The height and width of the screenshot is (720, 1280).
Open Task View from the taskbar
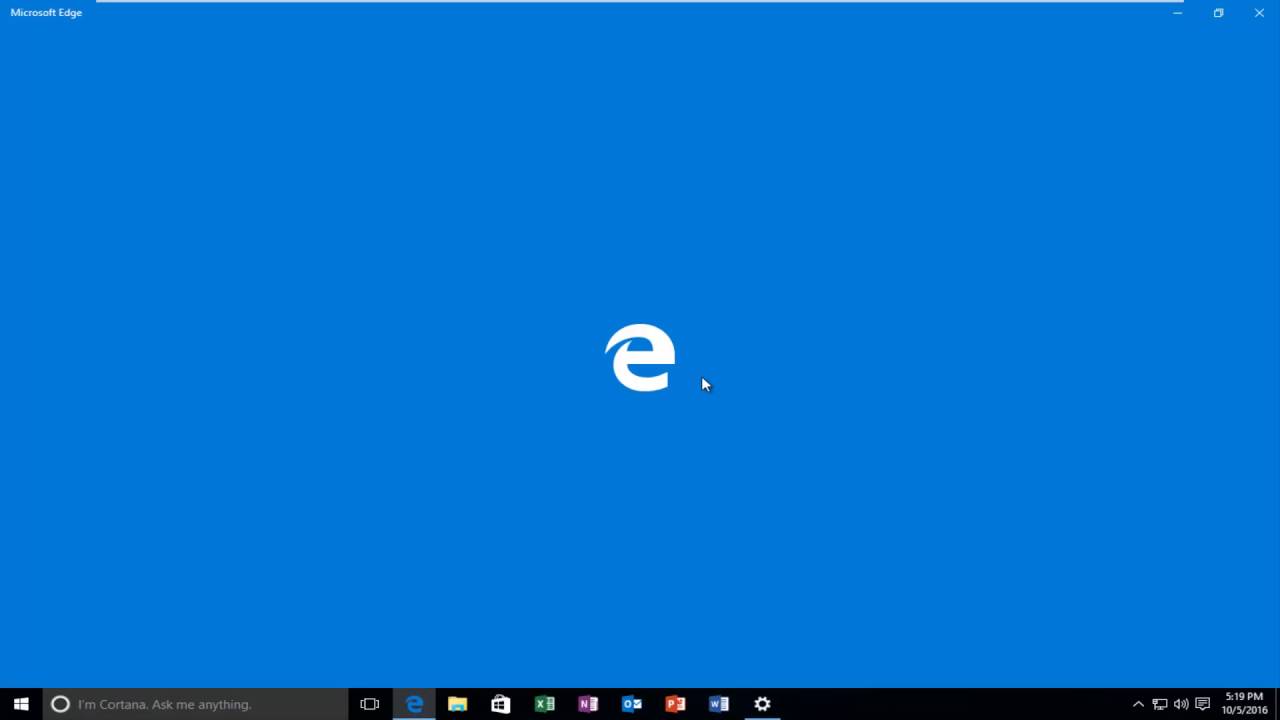370,704
